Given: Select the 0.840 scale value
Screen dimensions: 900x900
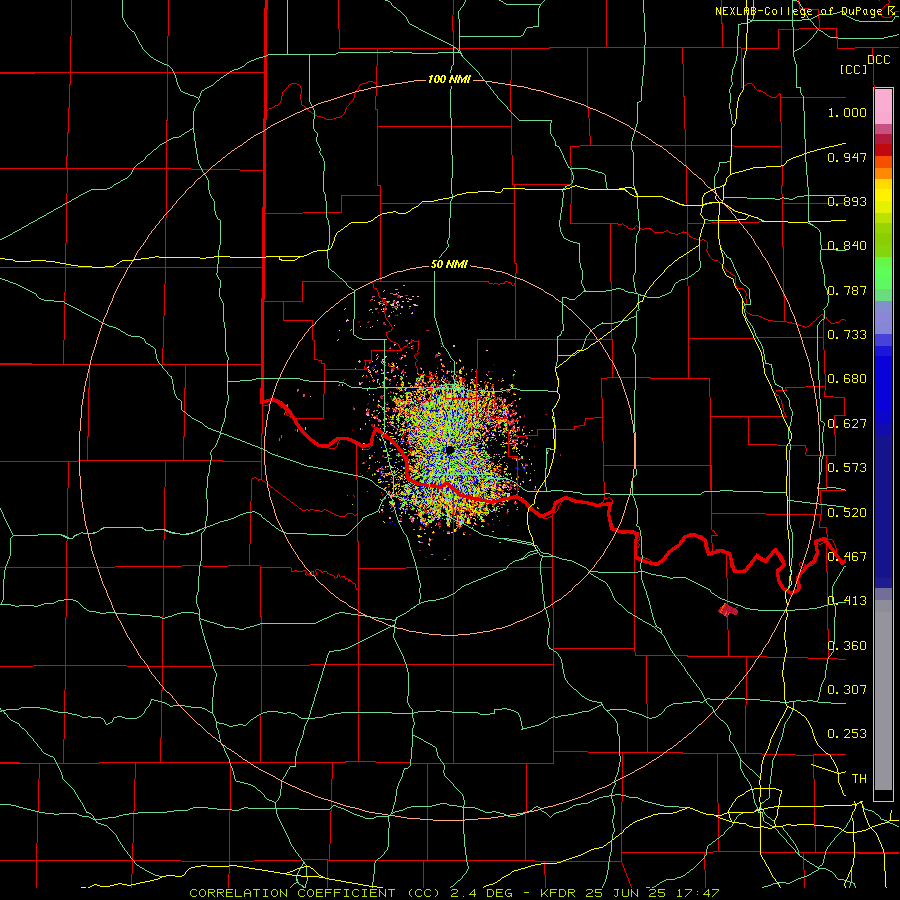Looking at the screenshot, I should click(x=847, y=246).
